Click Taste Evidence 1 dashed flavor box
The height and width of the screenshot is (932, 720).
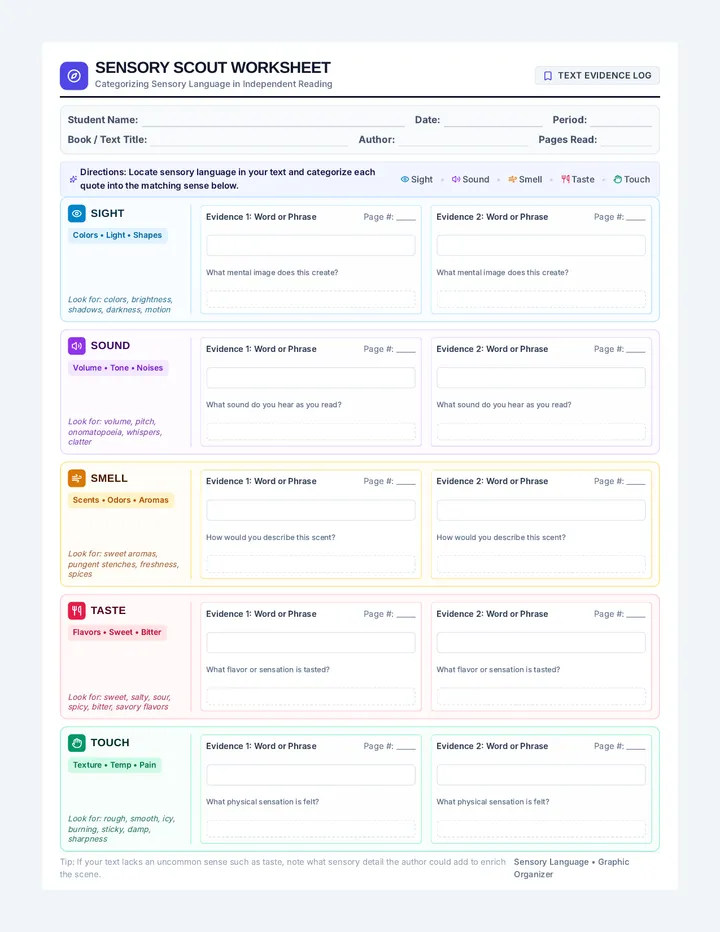(310, 696)
